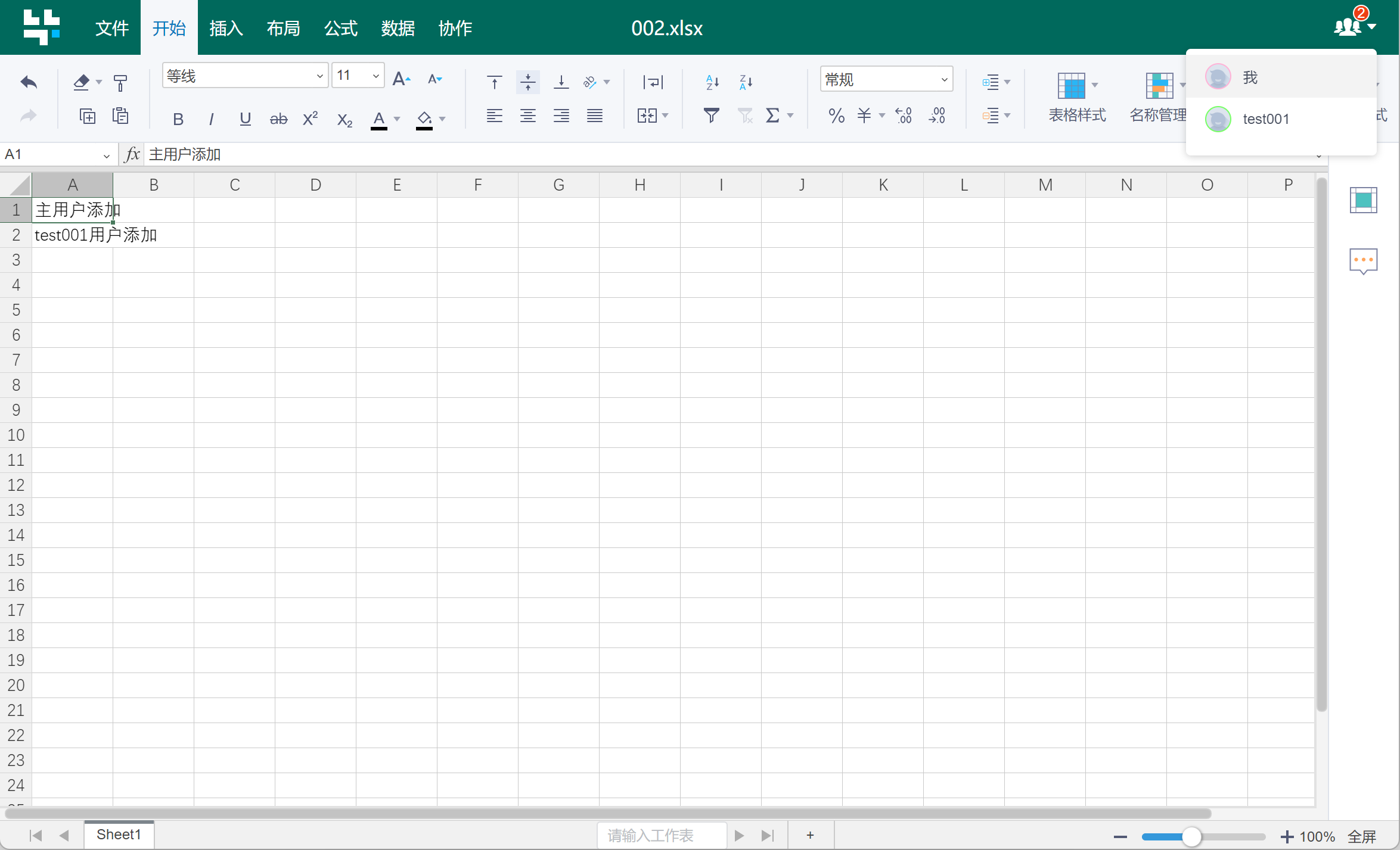This screenshot has height=850, width=1400.
Task: Click the filter funnel icon
Action: [711, 115]
